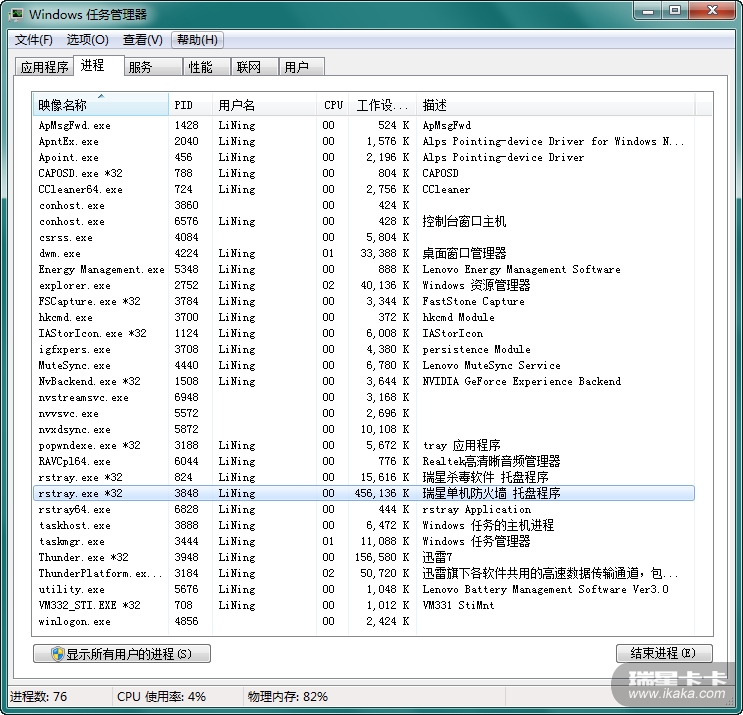Select the MuteSync.exe process

pyautogui.click(x=364, y=365)
